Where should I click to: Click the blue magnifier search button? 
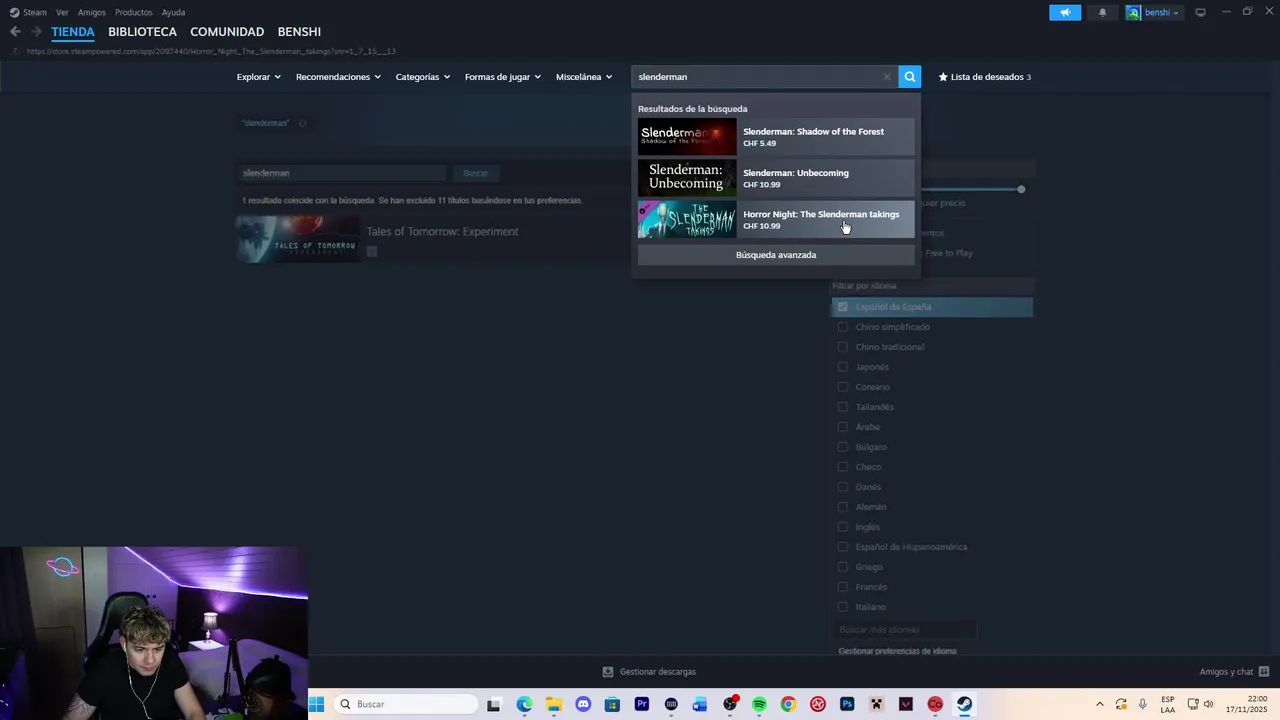click(x=909, y=77)
